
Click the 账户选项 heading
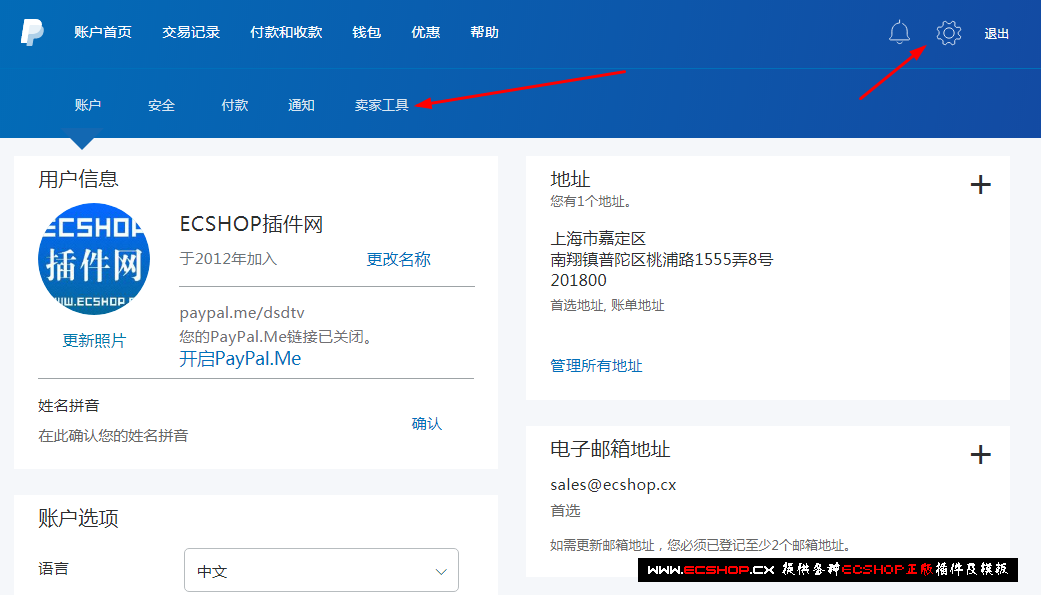click(x=78, y=518)
